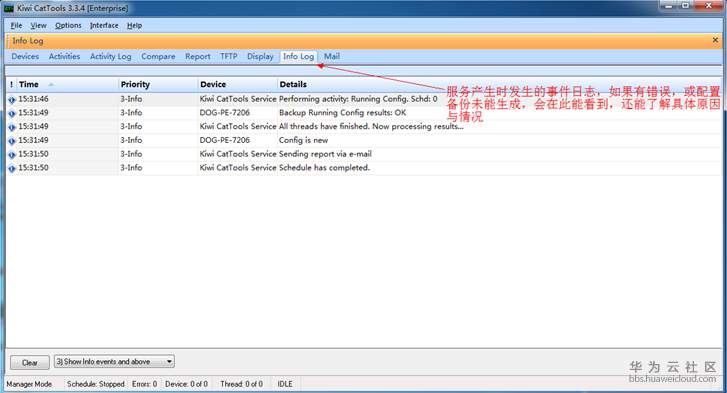Click info icon of Sending report row

12,155
